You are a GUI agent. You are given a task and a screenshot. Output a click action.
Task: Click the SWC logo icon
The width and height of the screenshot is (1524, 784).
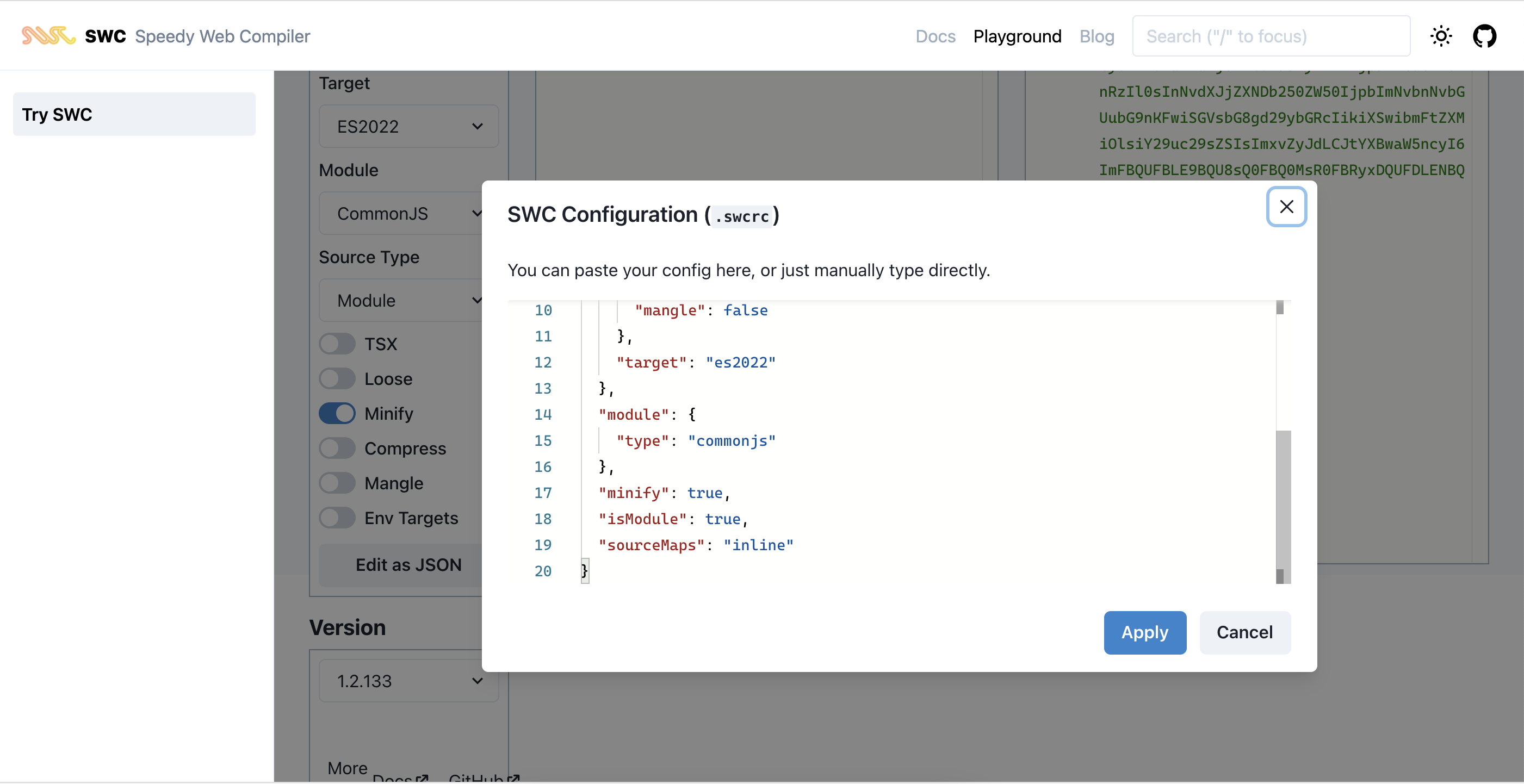[48, 35]
